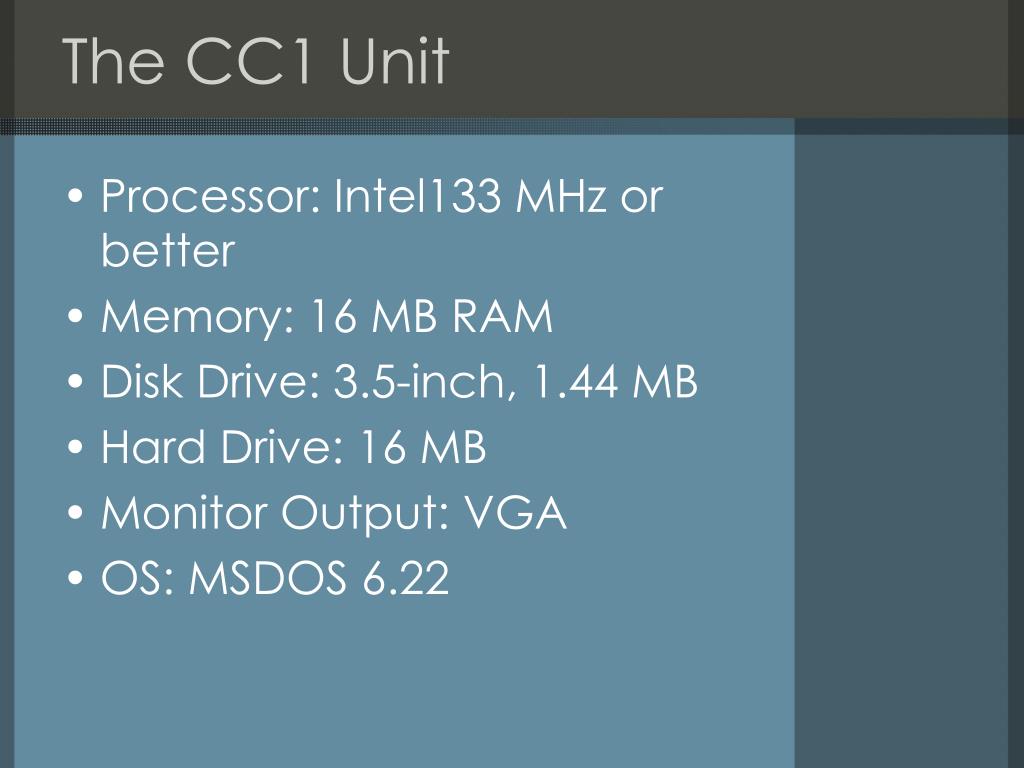The image size is (1024, 768).
Task: Click the Disk Drive: 3.5-inch line
Action: (x=399, y=381)
